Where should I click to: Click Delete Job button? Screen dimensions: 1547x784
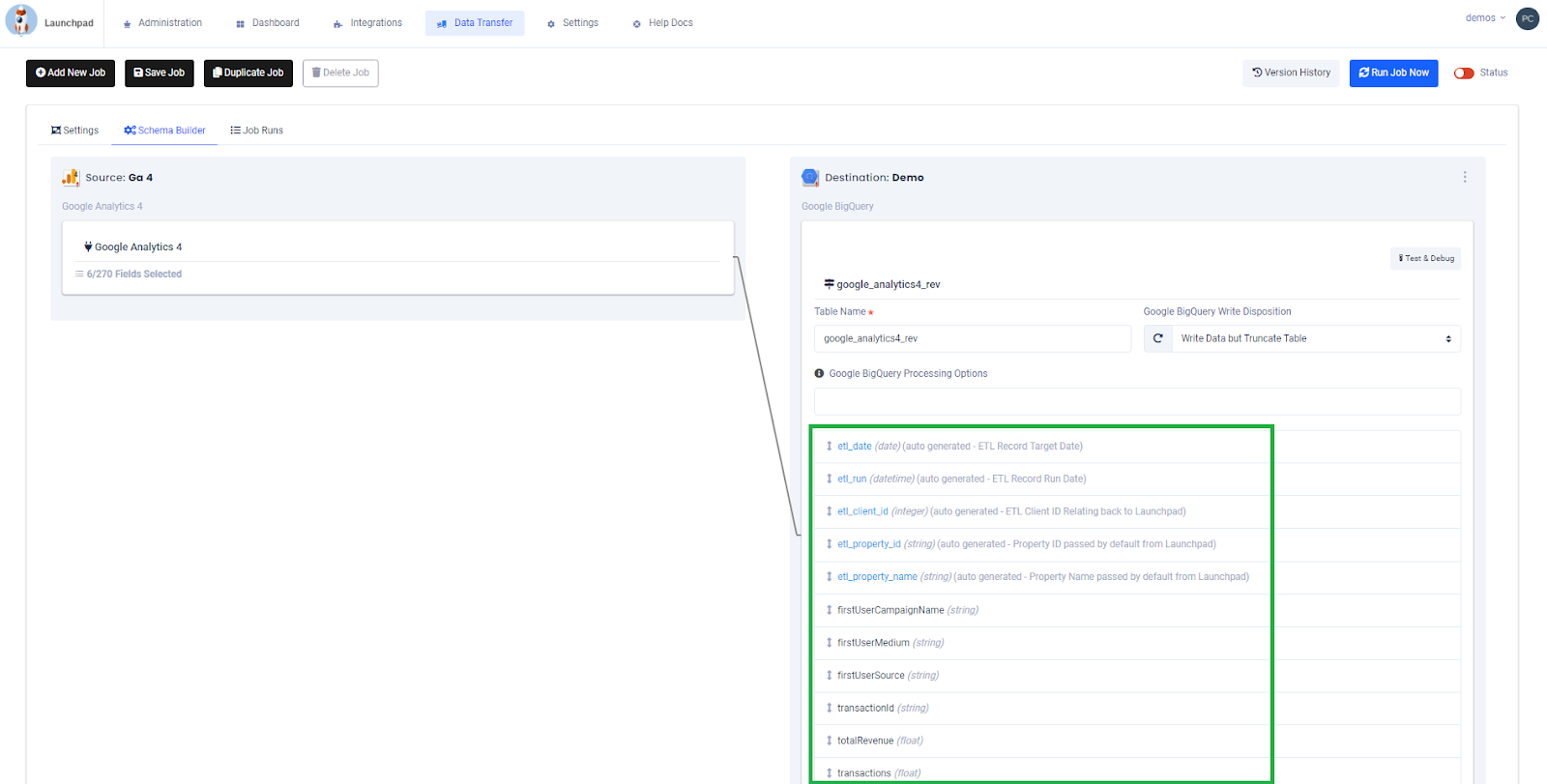(x=340, y=73)
